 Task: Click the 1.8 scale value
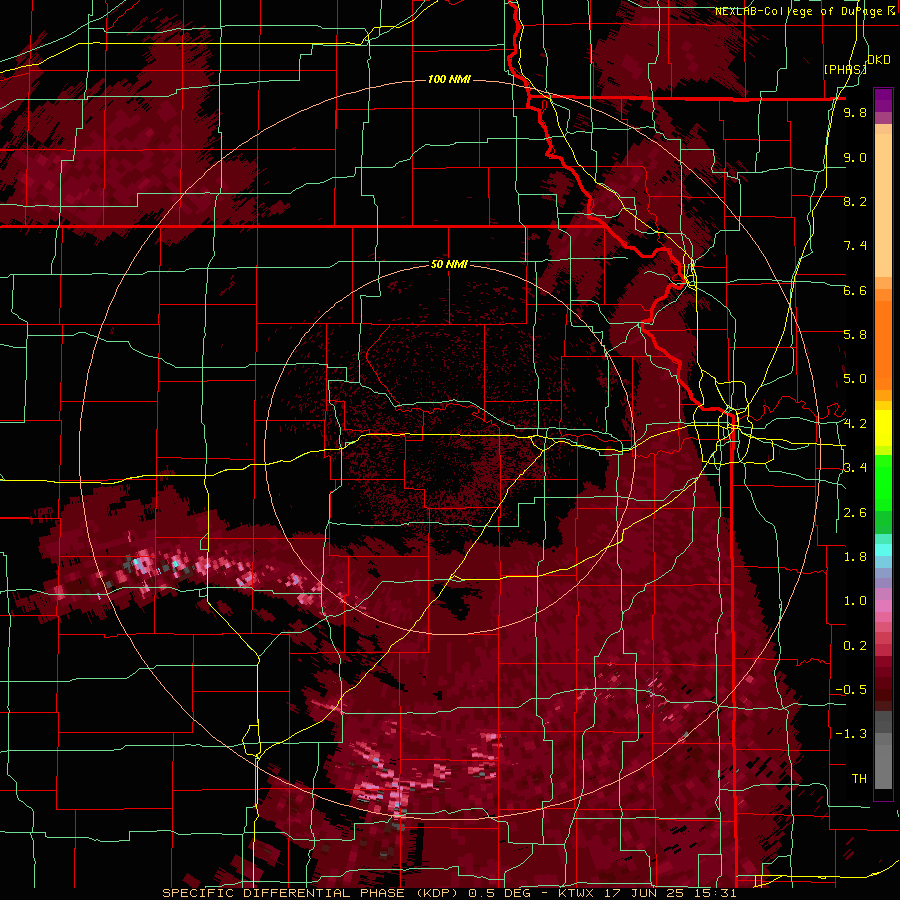855,557
